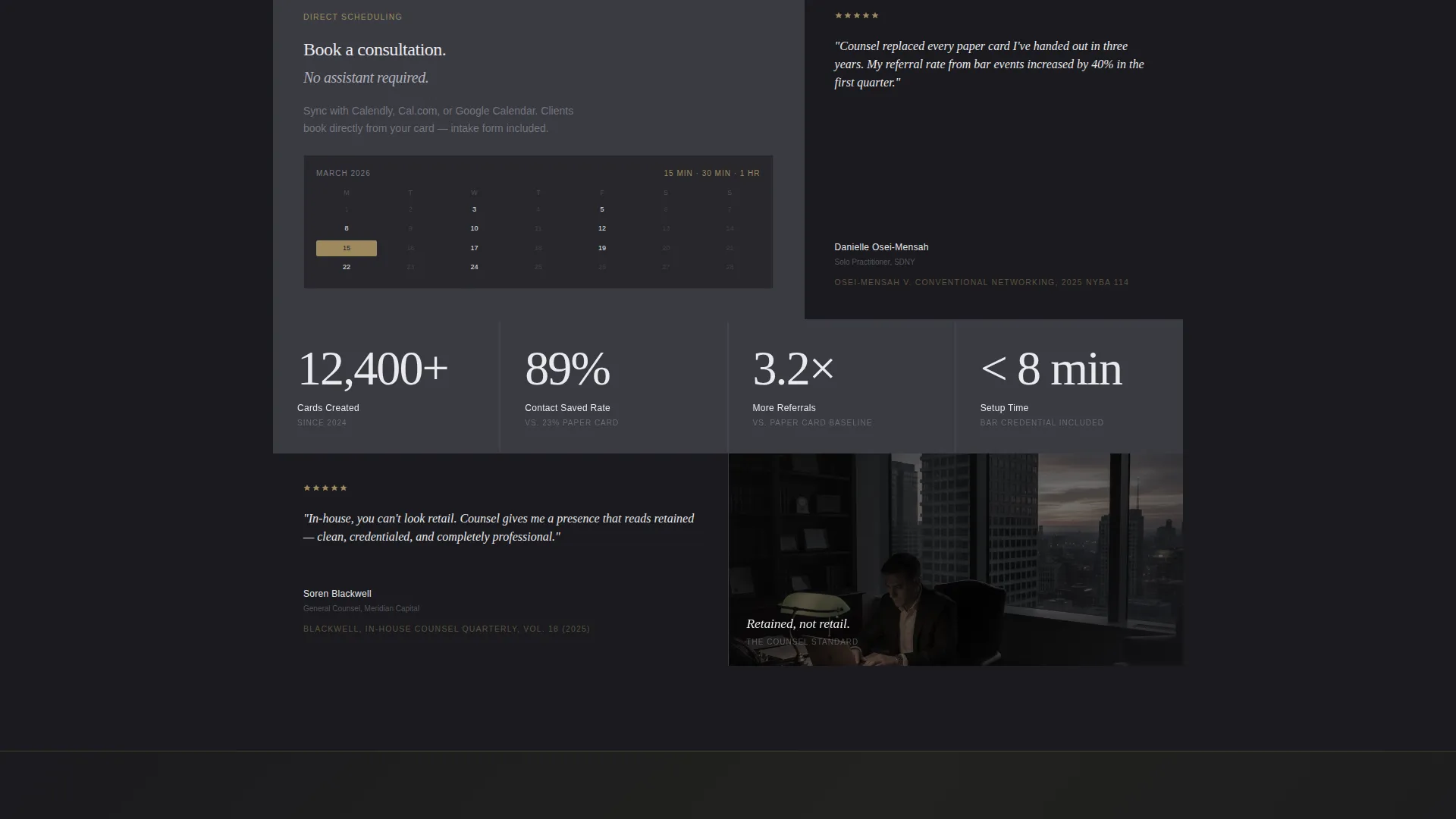
Task: Click the name 'Danielle Osei-Mensah'
Action: (x=881, y=247)
